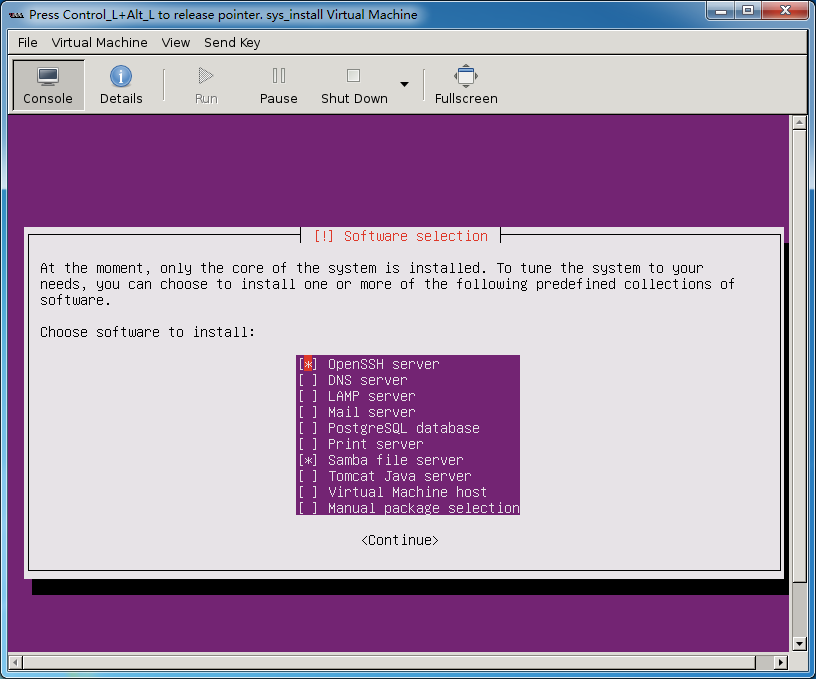Click the virtual machine title bar icon
816x679 pixels.
16,15
